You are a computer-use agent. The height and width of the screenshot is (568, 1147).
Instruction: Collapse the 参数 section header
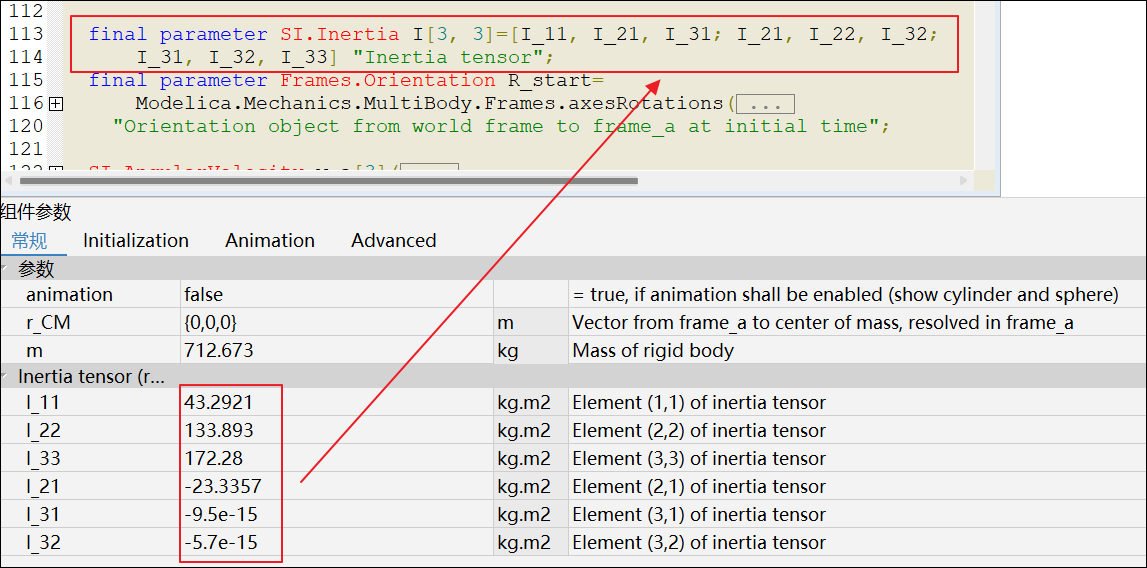point(6,269)
